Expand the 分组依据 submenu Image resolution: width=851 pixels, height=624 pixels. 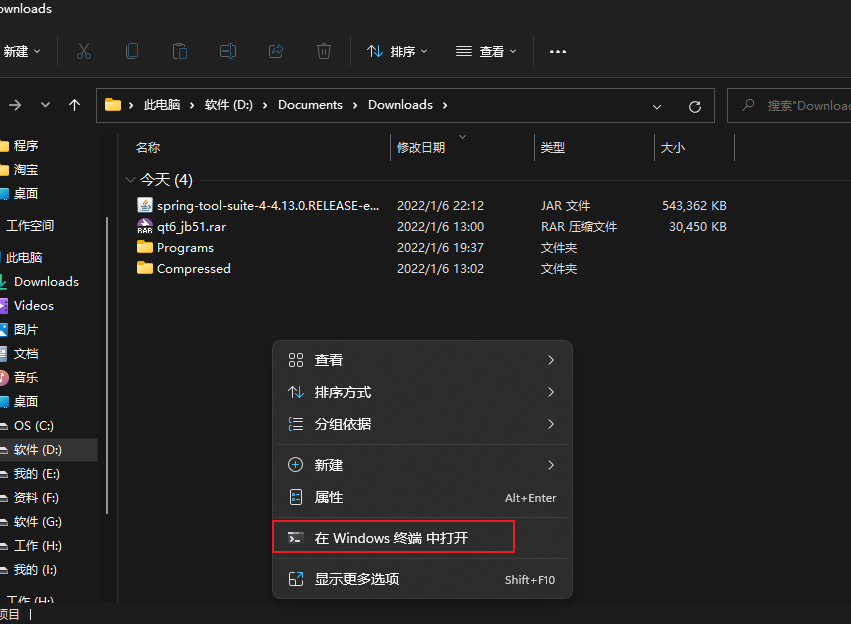421,424
